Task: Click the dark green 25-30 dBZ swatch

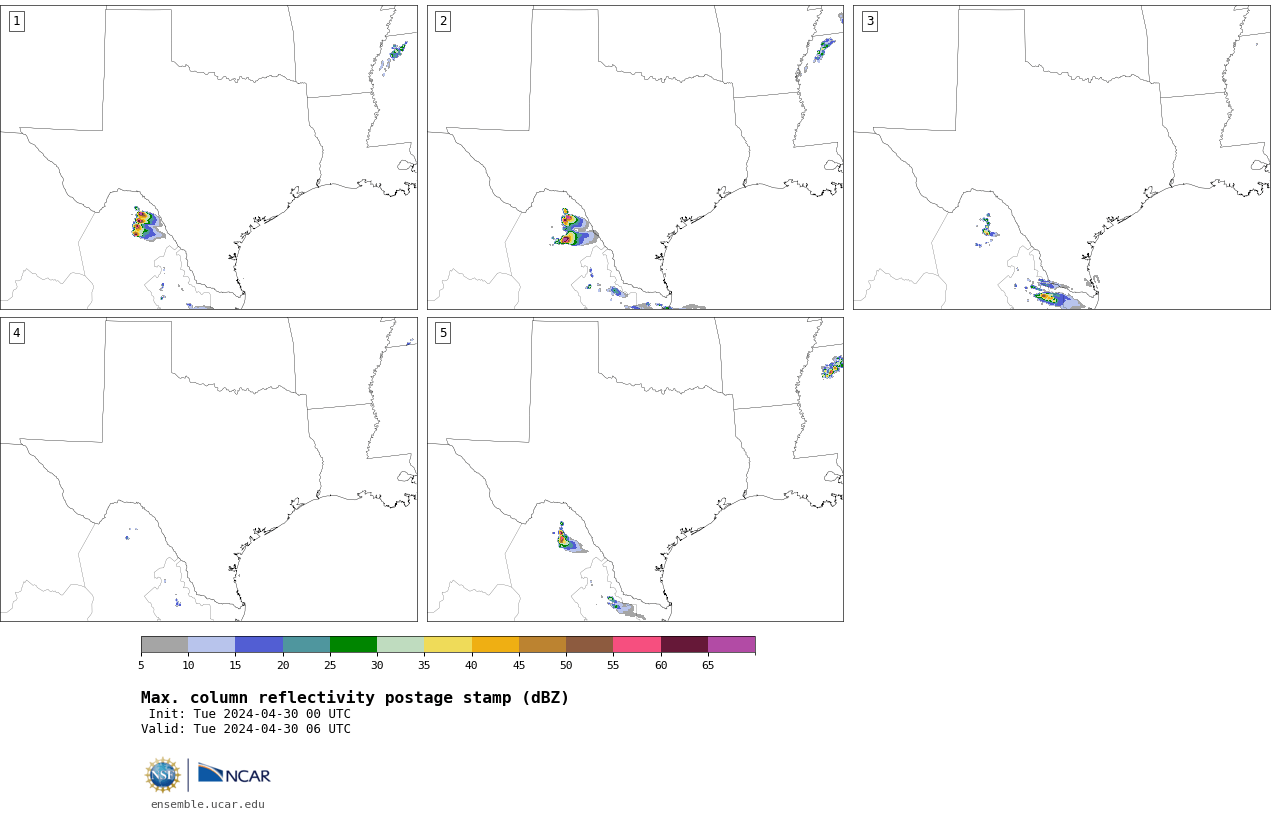Action: [353, 644]
